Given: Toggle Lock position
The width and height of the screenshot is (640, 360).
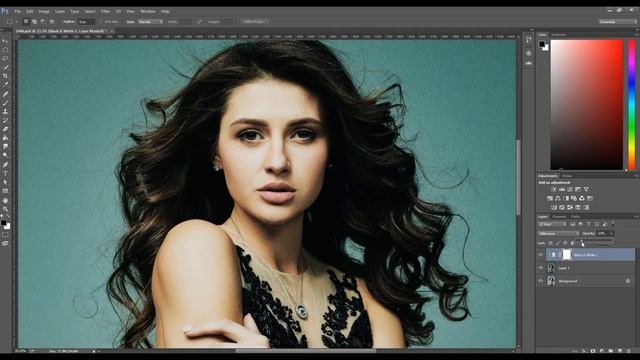Looking at the screenshot, I should (x=565, y=243).
